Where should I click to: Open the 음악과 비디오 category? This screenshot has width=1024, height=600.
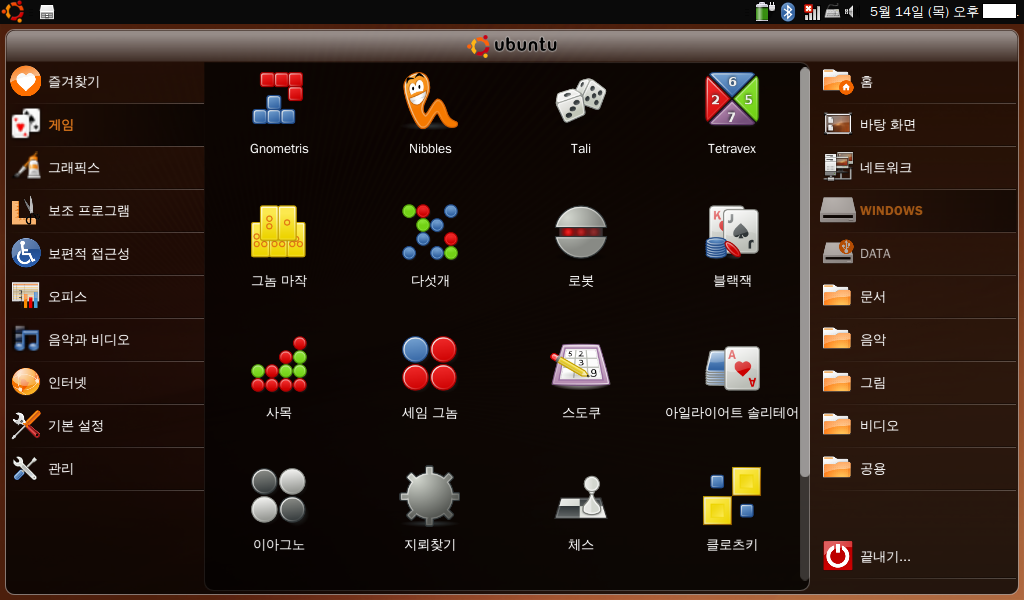click(x=106, y=339)
